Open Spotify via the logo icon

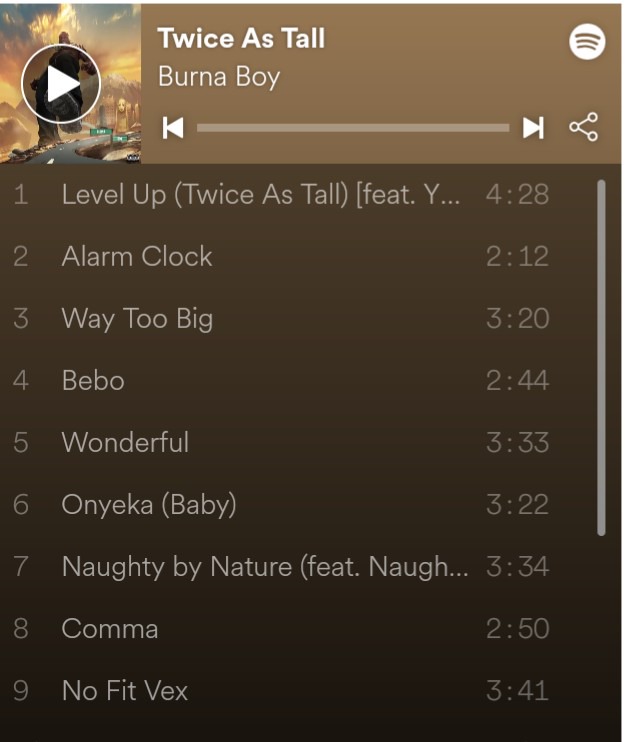[587, 42]
